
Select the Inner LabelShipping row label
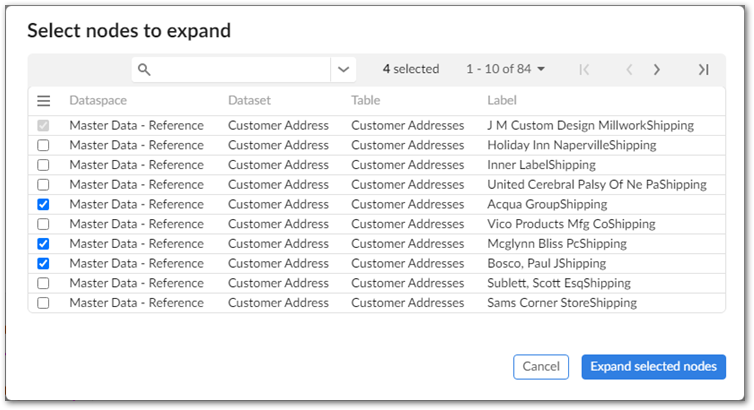click(x=543, y=165)
